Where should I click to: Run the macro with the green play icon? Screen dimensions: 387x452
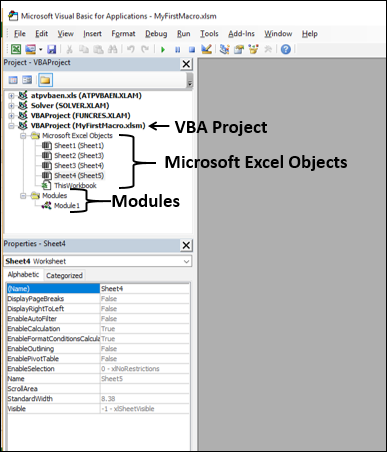(163, 50)
